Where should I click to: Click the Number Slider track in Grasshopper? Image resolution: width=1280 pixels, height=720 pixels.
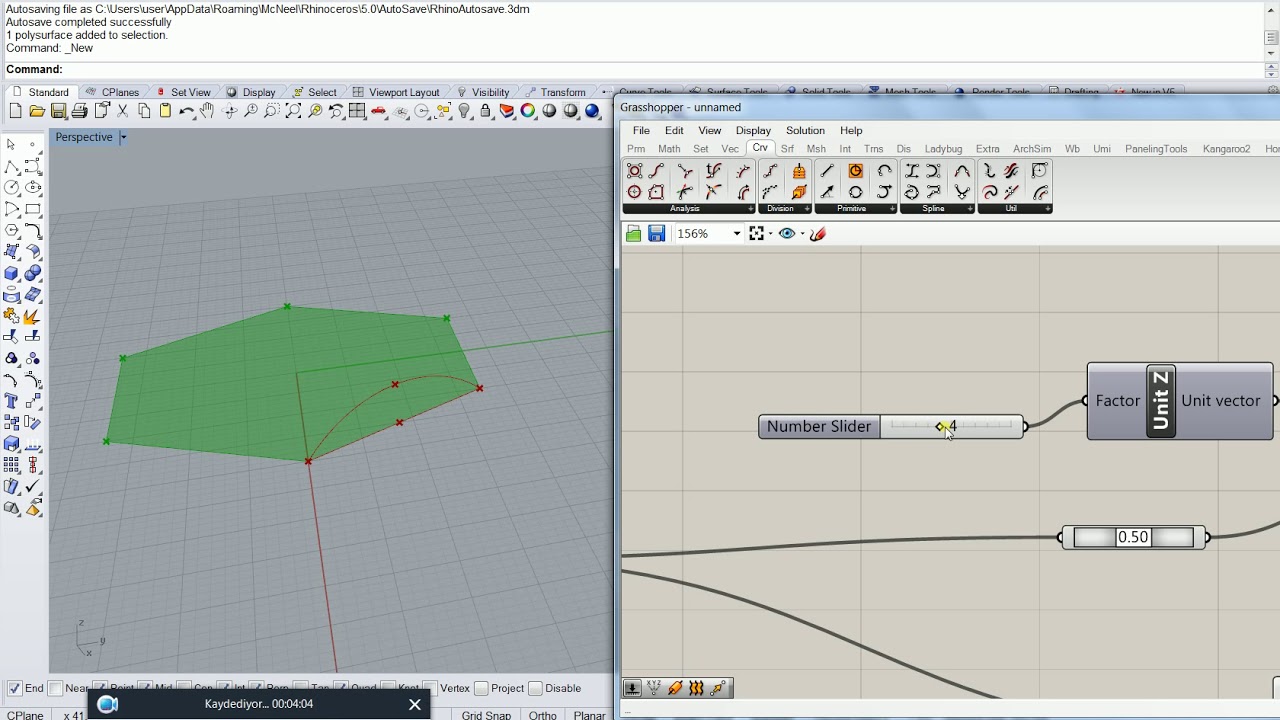click(x=952, y=427)
